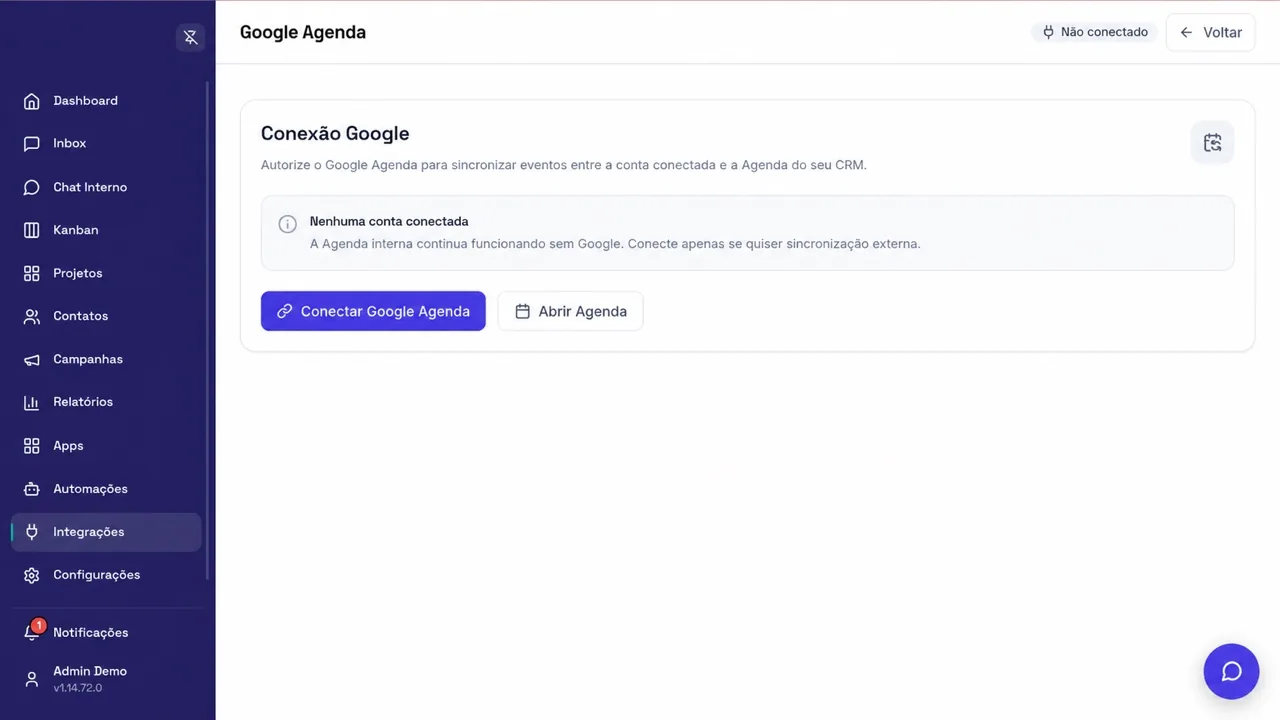Click the version v1.14.72.0 text
Screen dimensions: 1280x720
coord(77,688)
